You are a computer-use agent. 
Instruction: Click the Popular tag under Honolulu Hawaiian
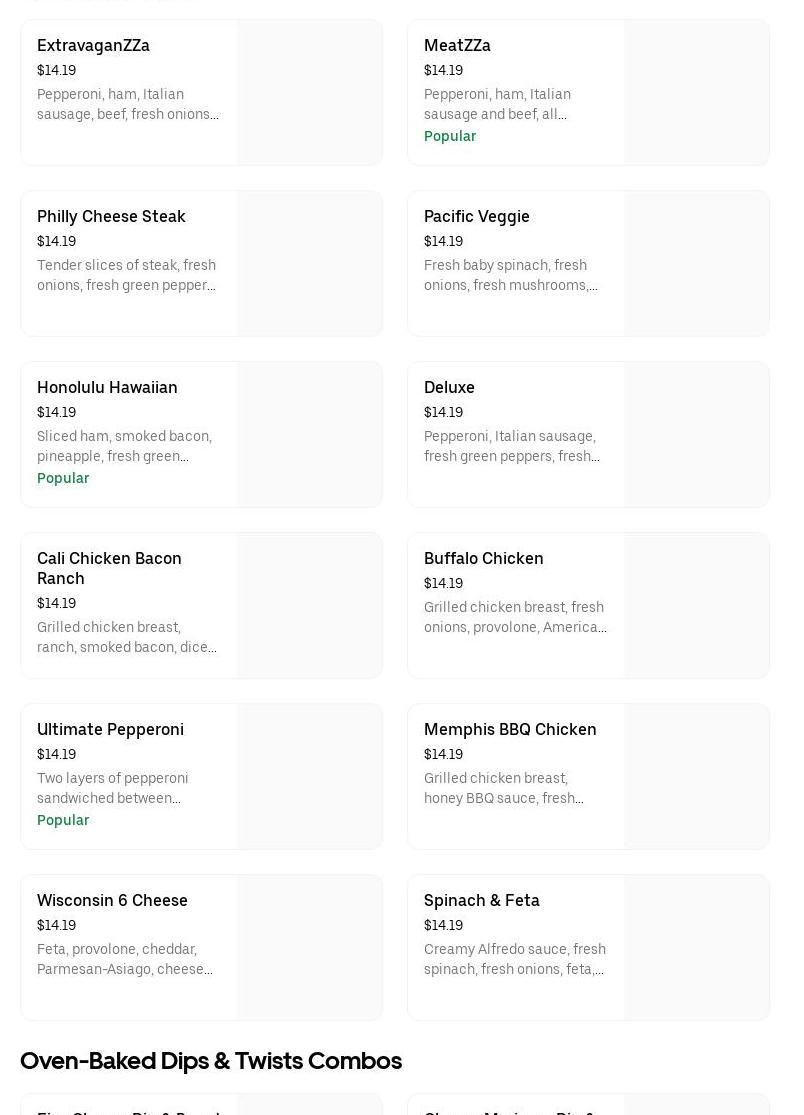[x=63, y=478]
